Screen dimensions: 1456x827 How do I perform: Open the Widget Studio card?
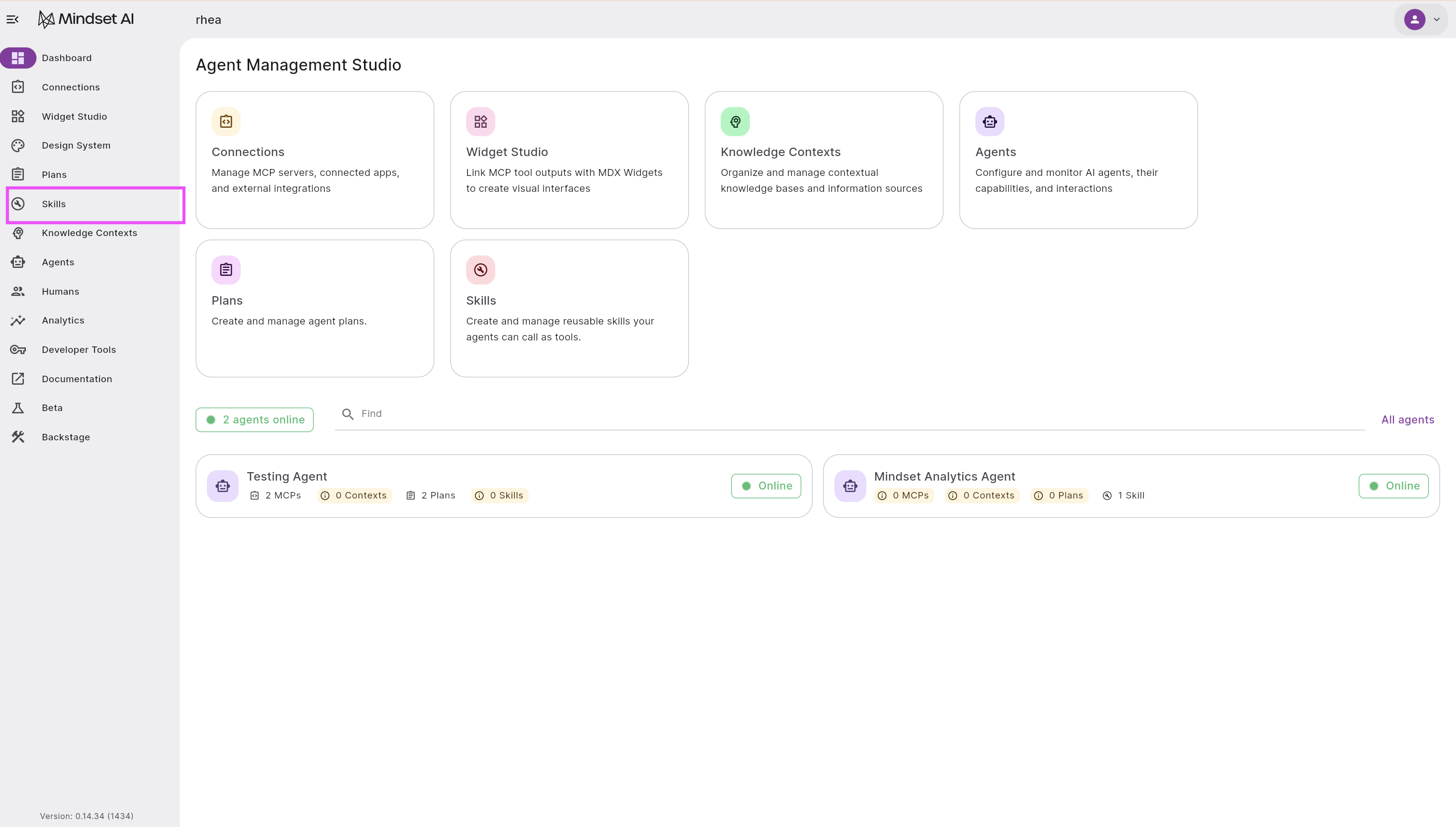(569, 160)
